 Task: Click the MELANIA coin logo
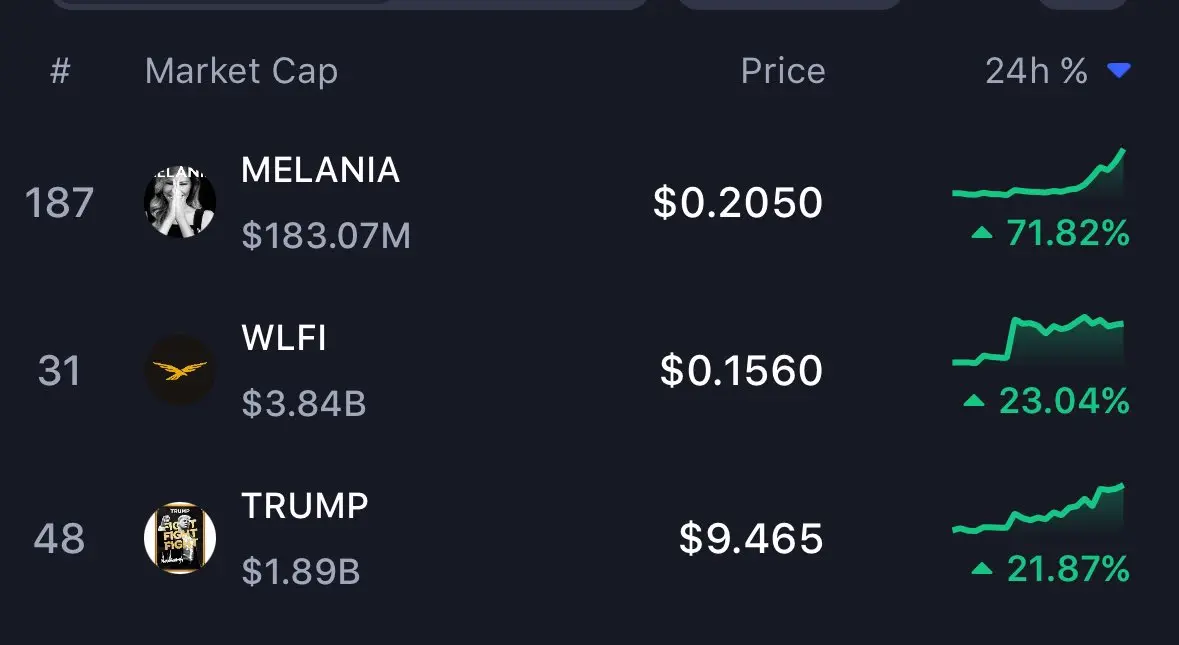[180, 203]
